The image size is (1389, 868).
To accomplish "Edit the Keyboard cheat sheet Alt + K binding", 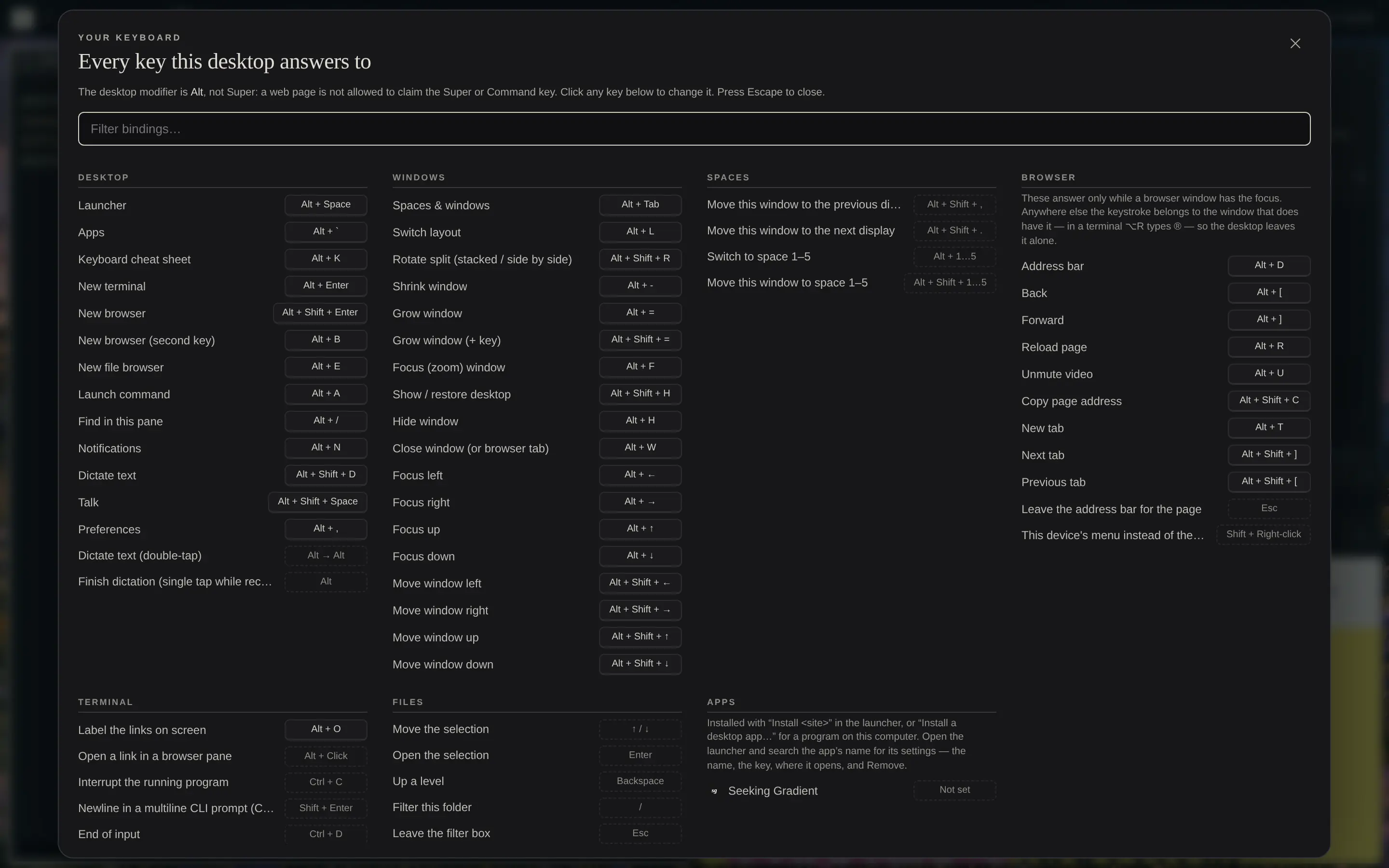I will pos(326,258).
